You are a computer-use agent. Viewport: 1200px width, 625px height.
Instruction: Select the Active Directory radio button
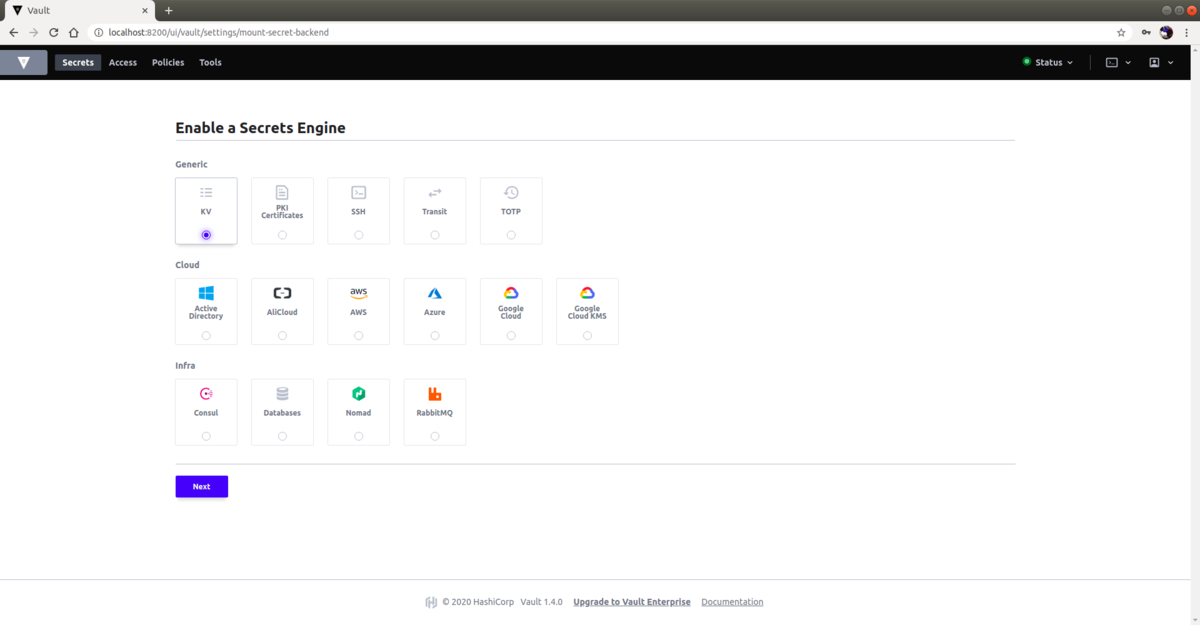[x=206, y=336]
